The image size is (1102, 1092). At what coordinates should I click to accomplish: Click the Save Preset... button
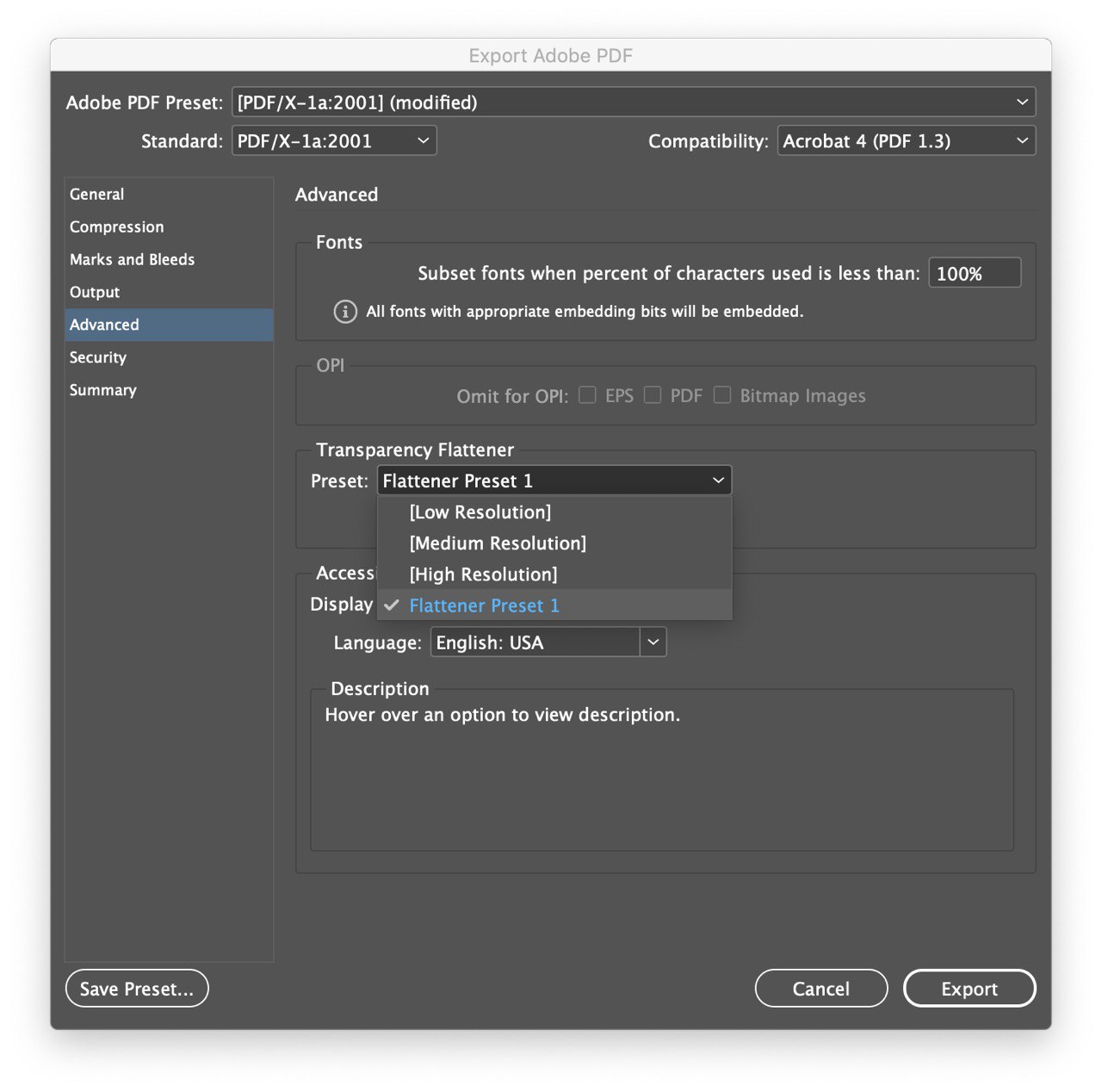tap(137, 989)
